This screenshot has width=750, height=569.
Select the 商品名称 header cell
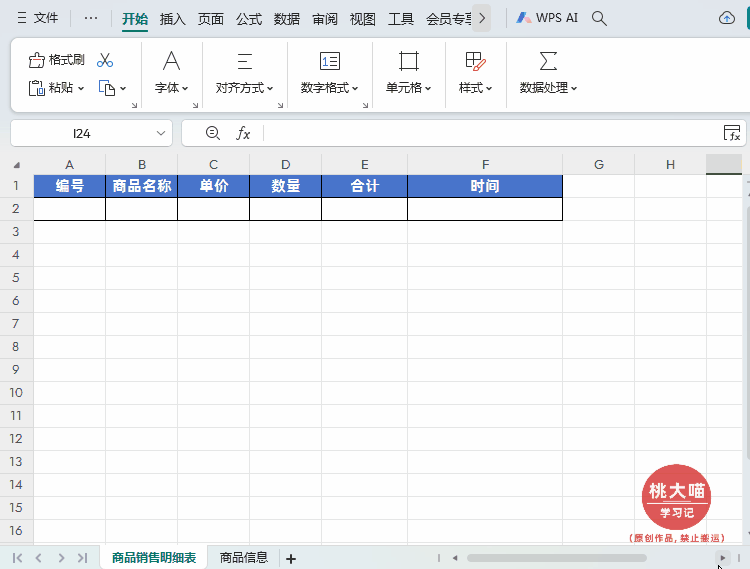coord(142,186)
